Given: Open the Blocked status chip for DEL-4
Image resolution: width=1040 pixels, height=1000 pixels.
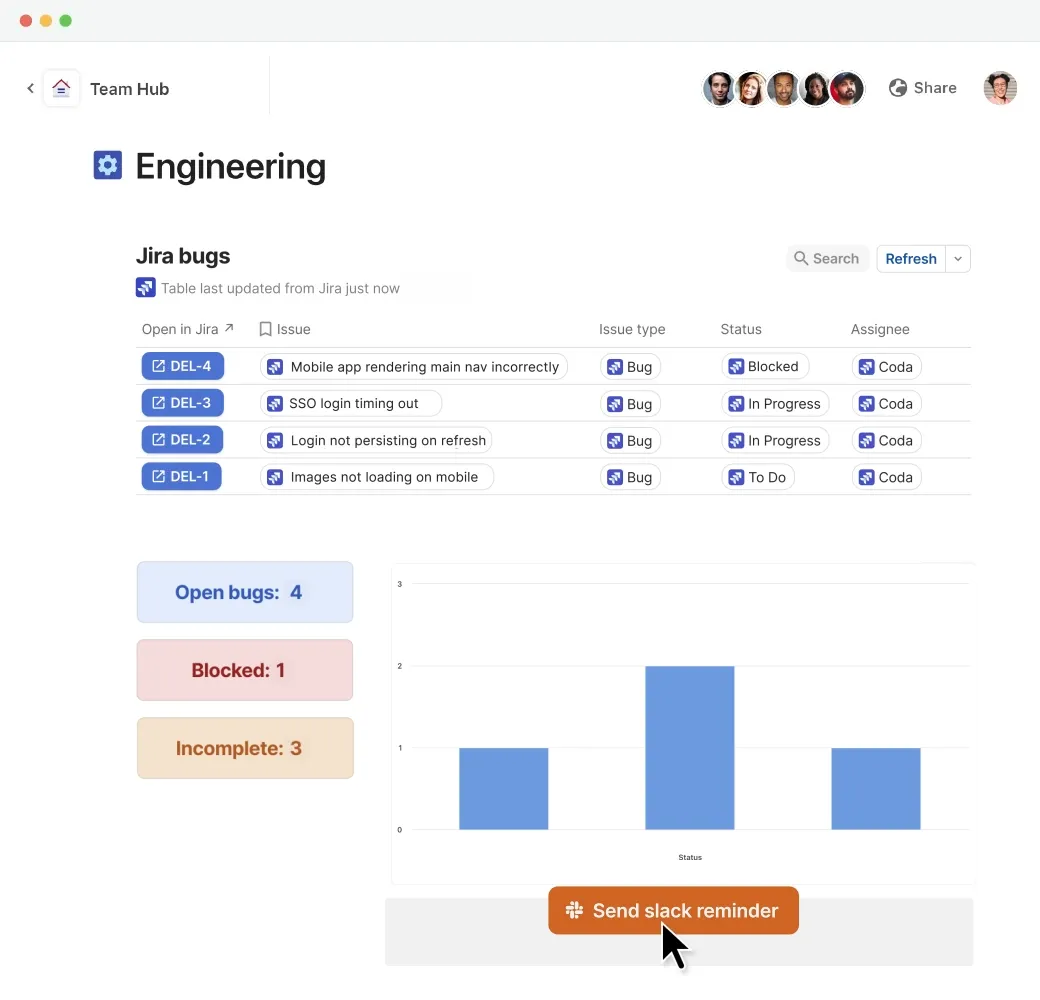Looking at the screenshot, I should 765,366.
